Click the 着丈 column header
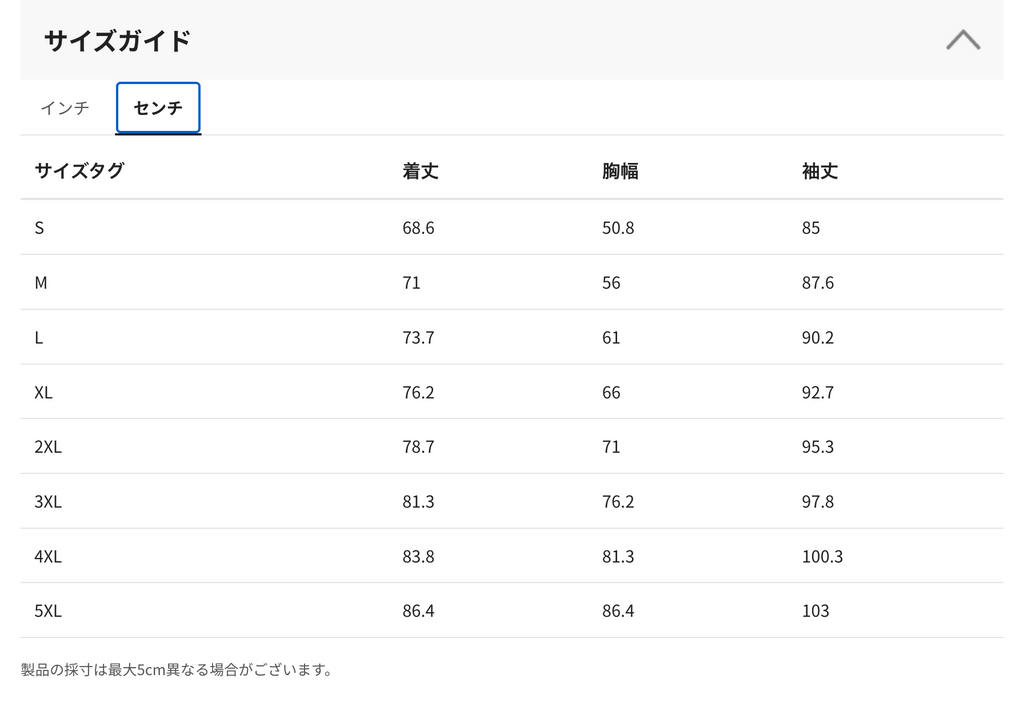This screenshot has height=718, width=1024. [x=420, y=171]
